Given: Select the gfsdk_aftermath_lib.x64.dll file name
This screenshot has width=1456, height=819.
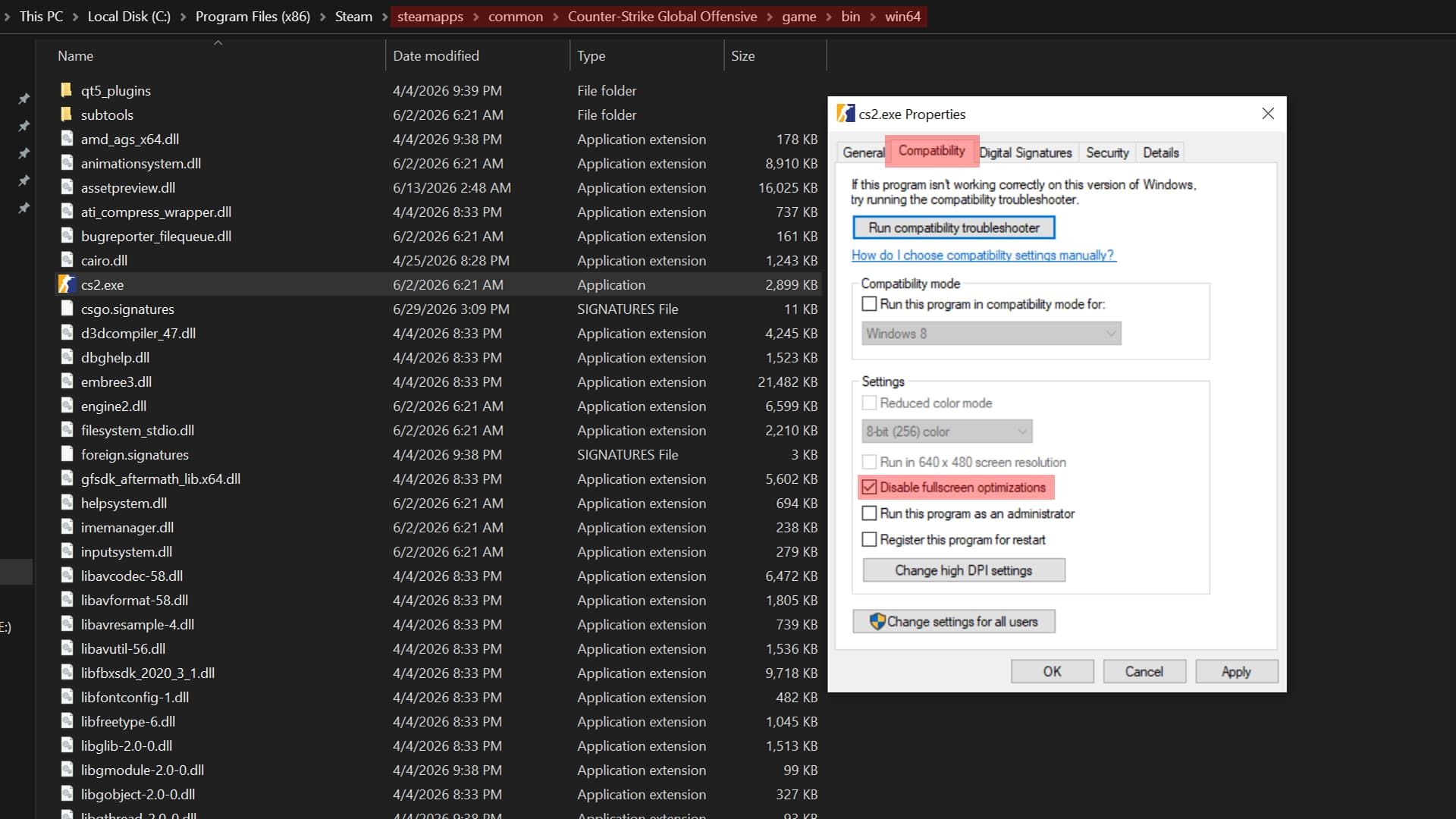Looking at the screenshot, I should (161, 479).
